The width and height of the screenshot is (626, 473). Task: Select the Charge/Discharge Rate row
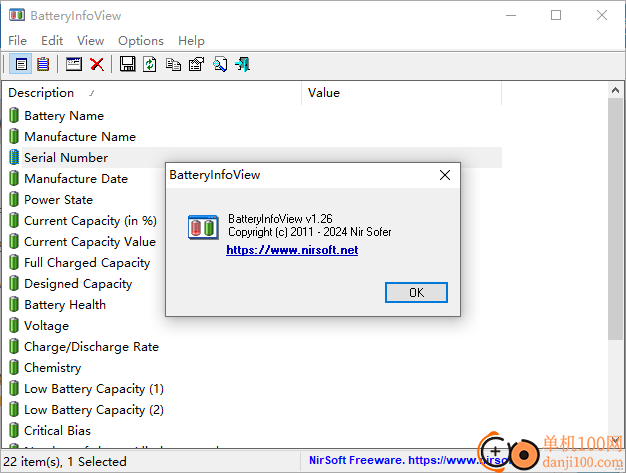(x=252, y=346)
